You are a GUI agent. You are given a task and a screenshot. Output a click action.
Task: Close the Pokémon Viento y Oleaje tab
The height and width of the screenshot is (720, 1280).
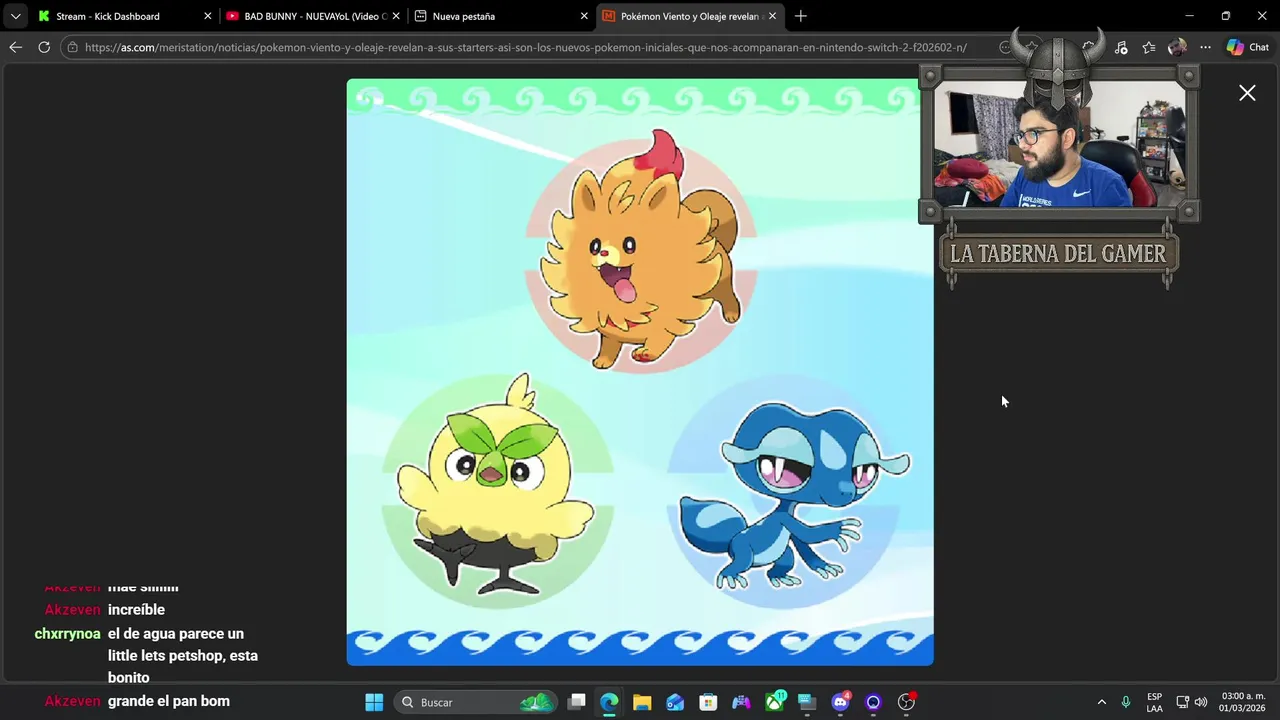coord(772,16)
